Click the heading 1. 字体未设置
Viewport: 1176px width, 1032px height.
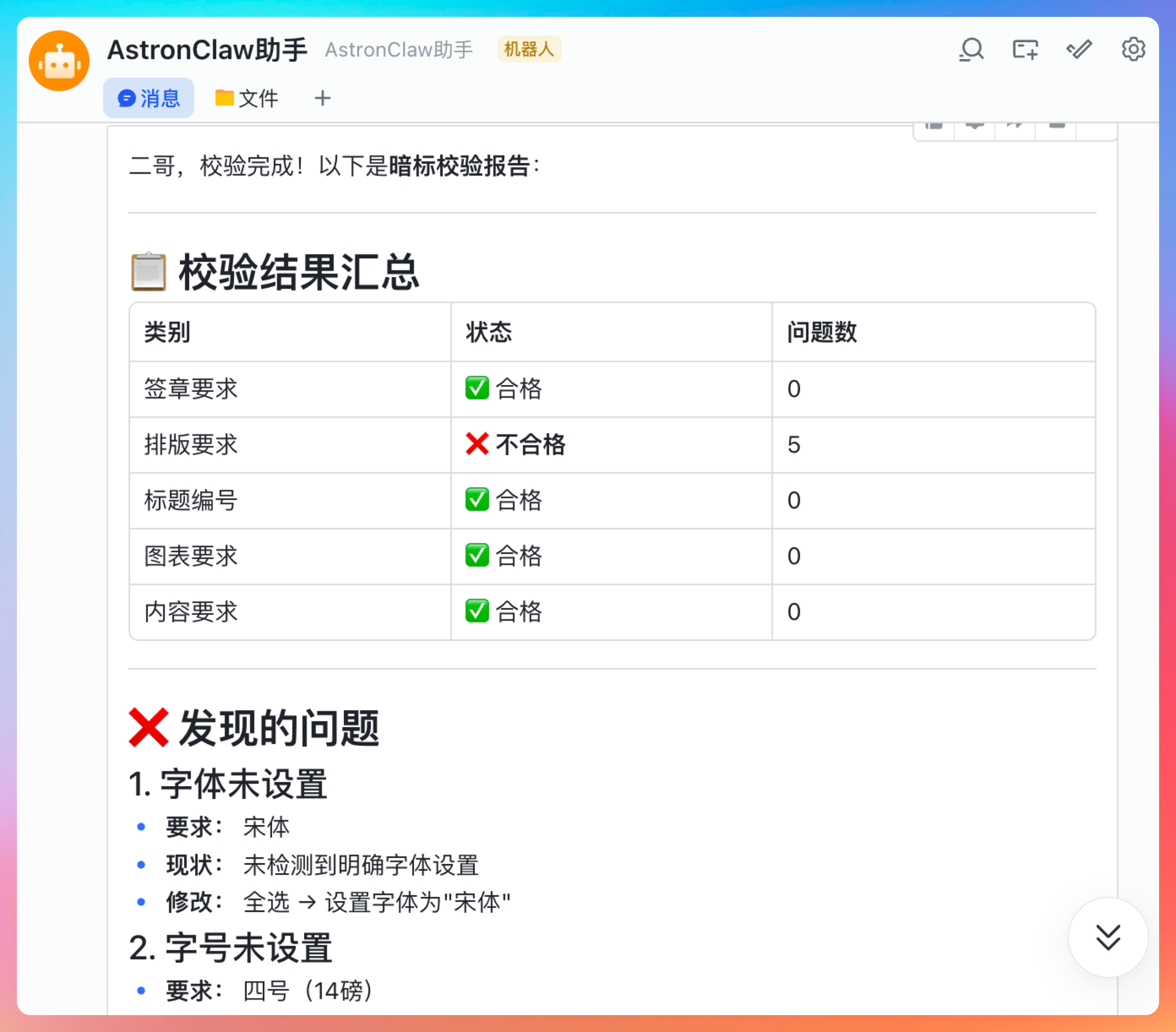tap(228, 784)
